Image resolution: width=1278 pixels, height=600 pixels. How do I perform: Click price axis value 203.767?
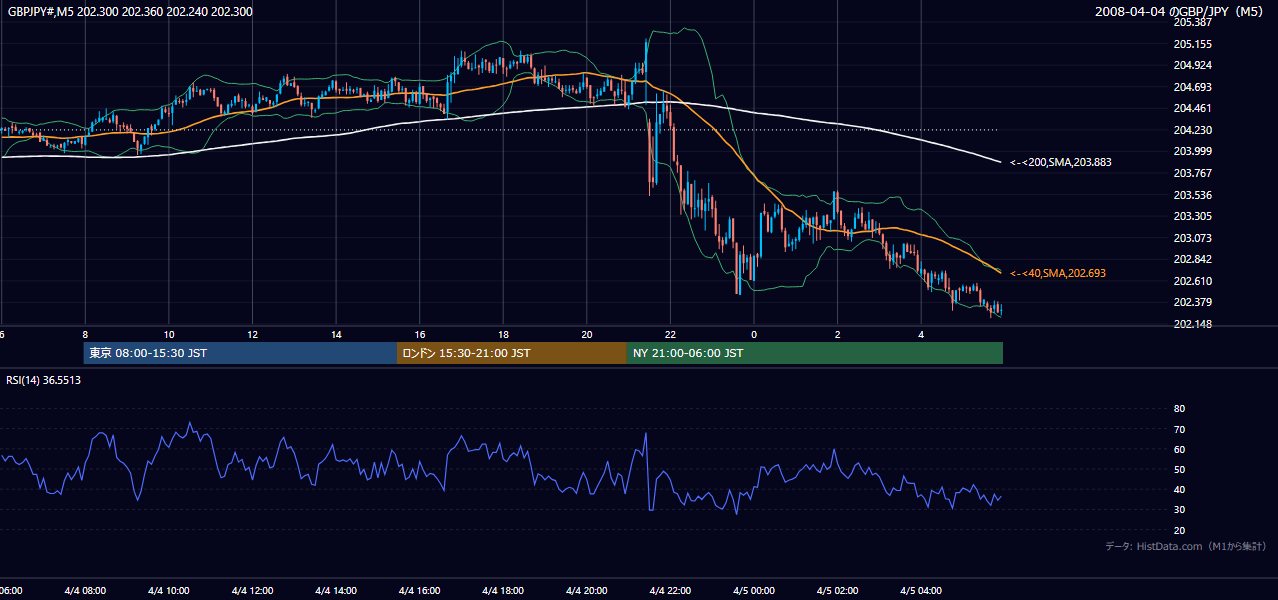coord(1193,173)
